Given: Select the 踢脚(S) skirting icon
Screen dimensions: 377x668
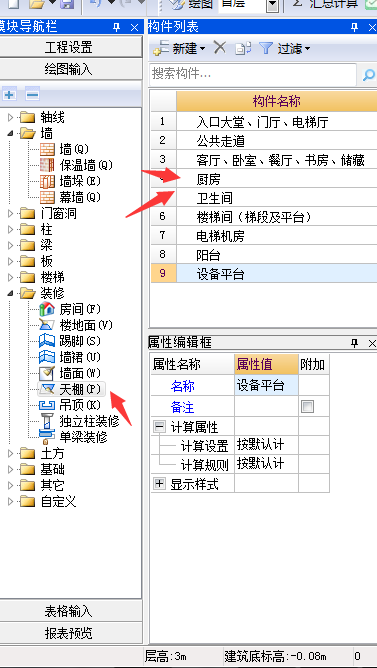Looking at the screenshot, I should pos(47,341).
